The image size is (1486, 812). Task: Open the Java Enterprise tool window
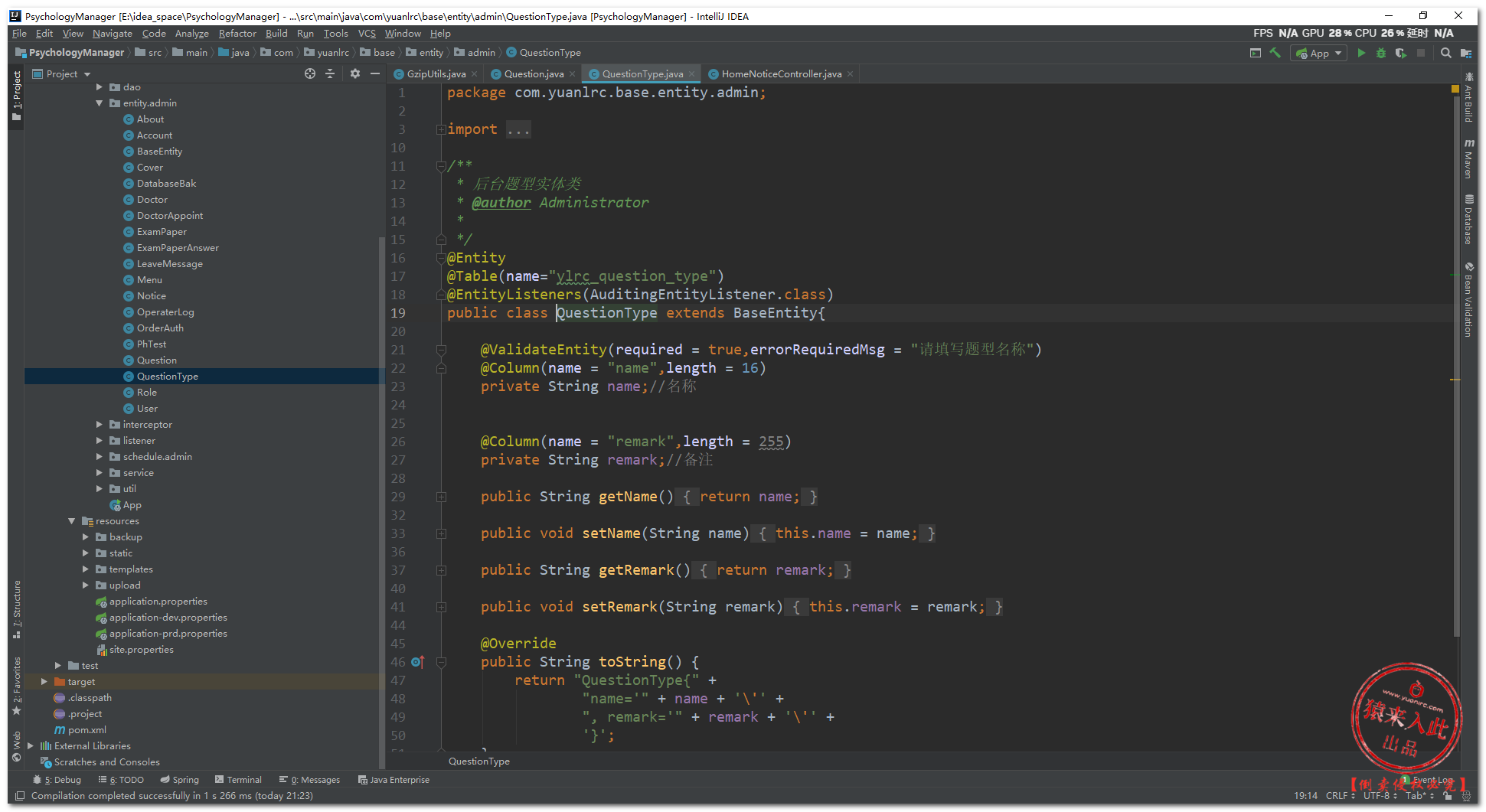click(394, 780)
